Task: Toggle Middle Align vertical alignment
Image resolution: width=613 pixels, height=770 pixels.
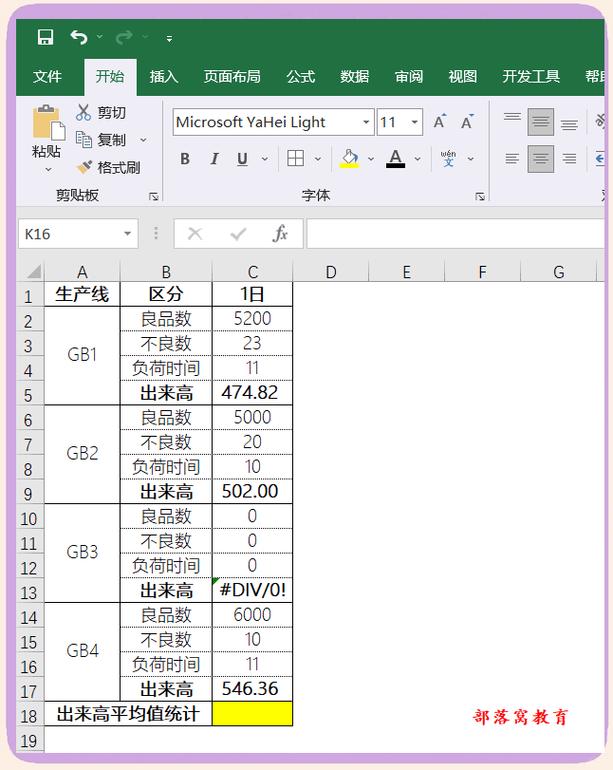Action: (541, 121)
